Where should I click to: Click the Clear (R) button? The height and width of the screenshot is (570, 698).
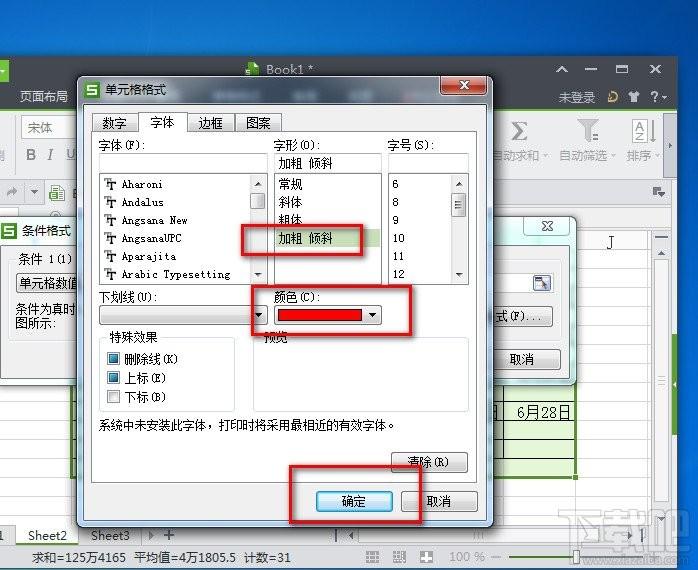tap(429, 462)
